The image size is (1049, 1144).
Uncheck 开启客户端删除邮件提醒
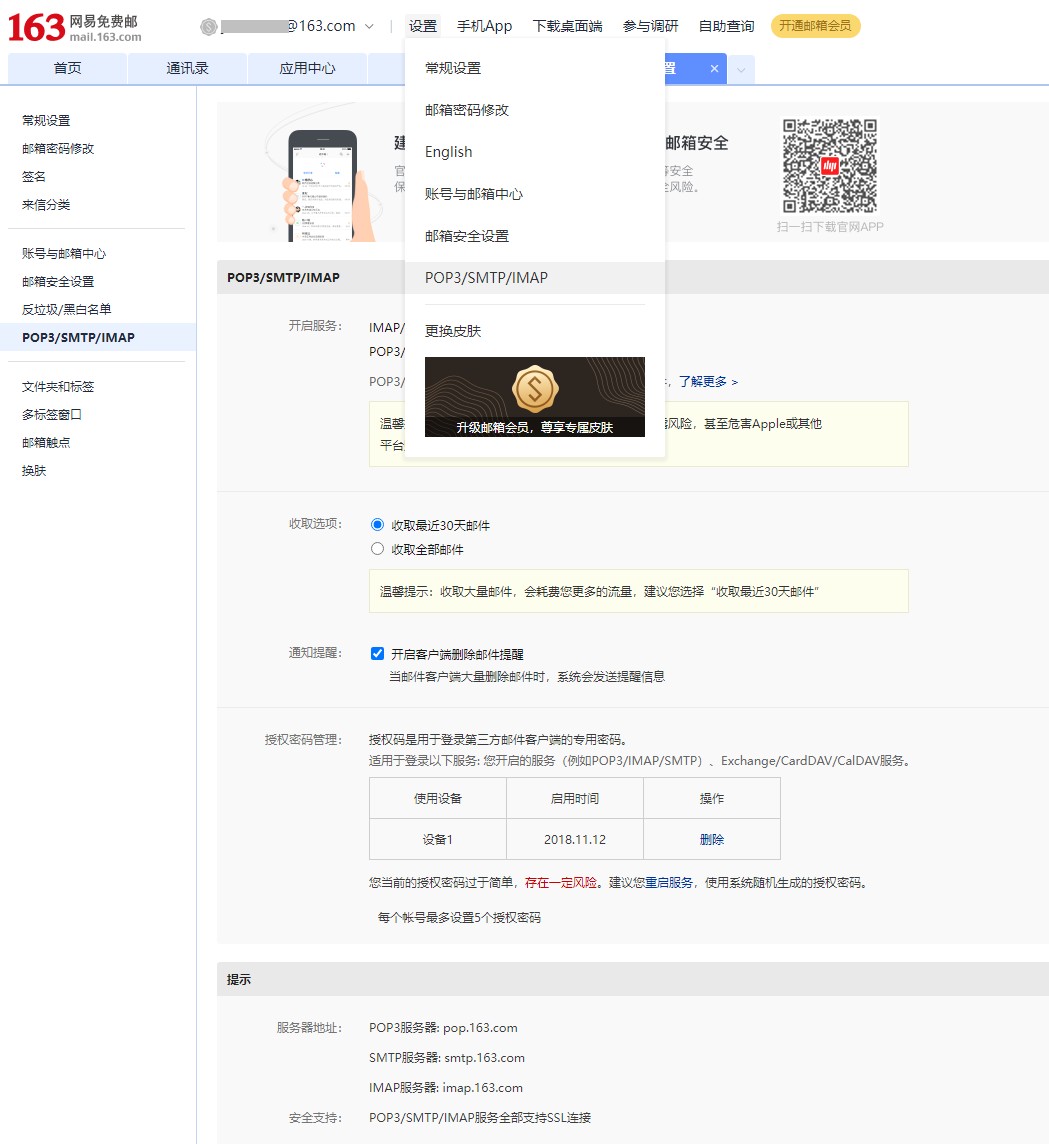click(x=377, y=653)
